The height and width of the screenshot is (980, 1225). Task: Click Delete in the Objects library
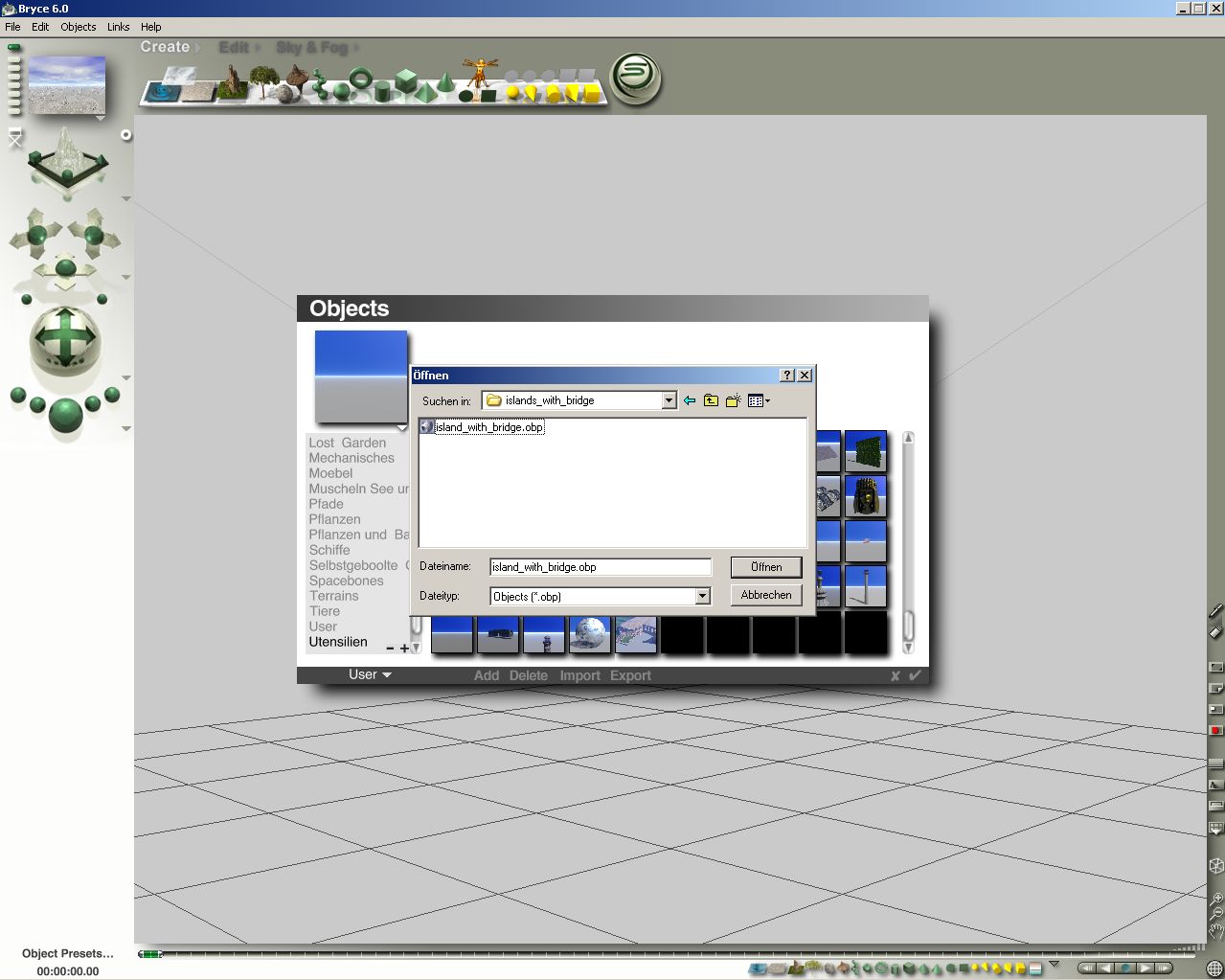coord(529,675)
